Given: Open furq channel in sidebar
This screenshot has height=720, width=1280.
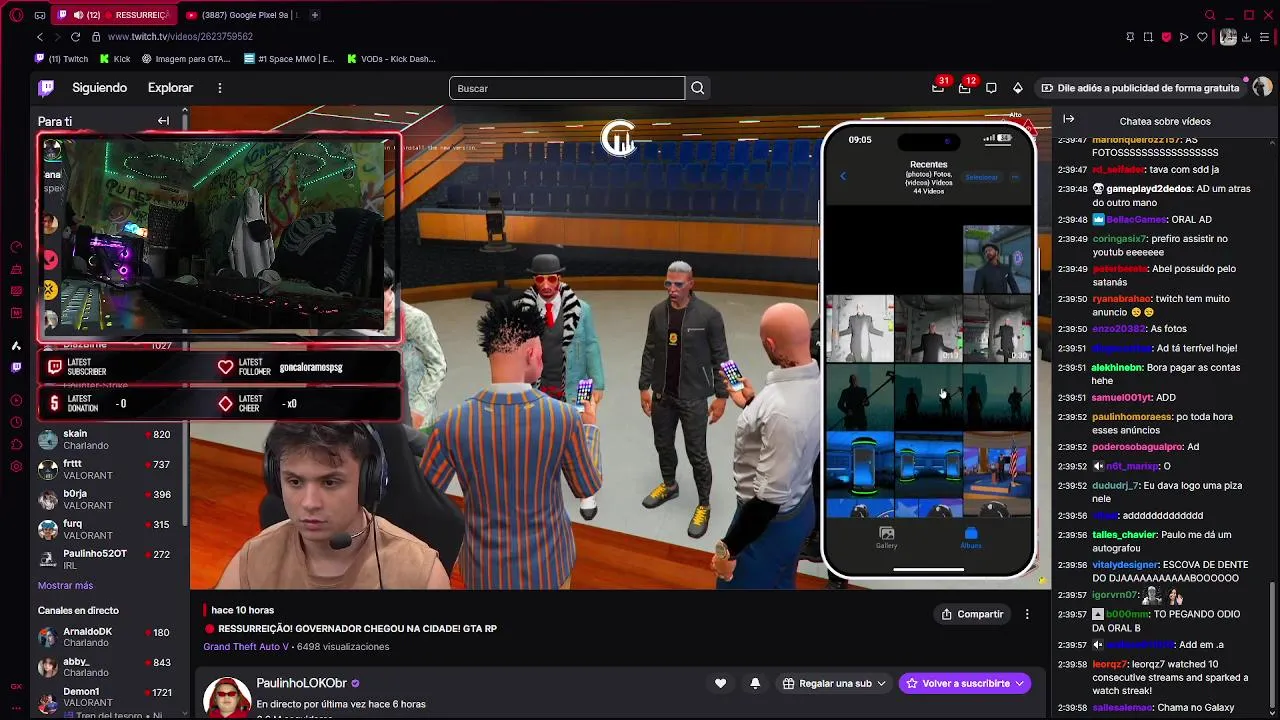Looking at the screenshot, I should [110, 530].
